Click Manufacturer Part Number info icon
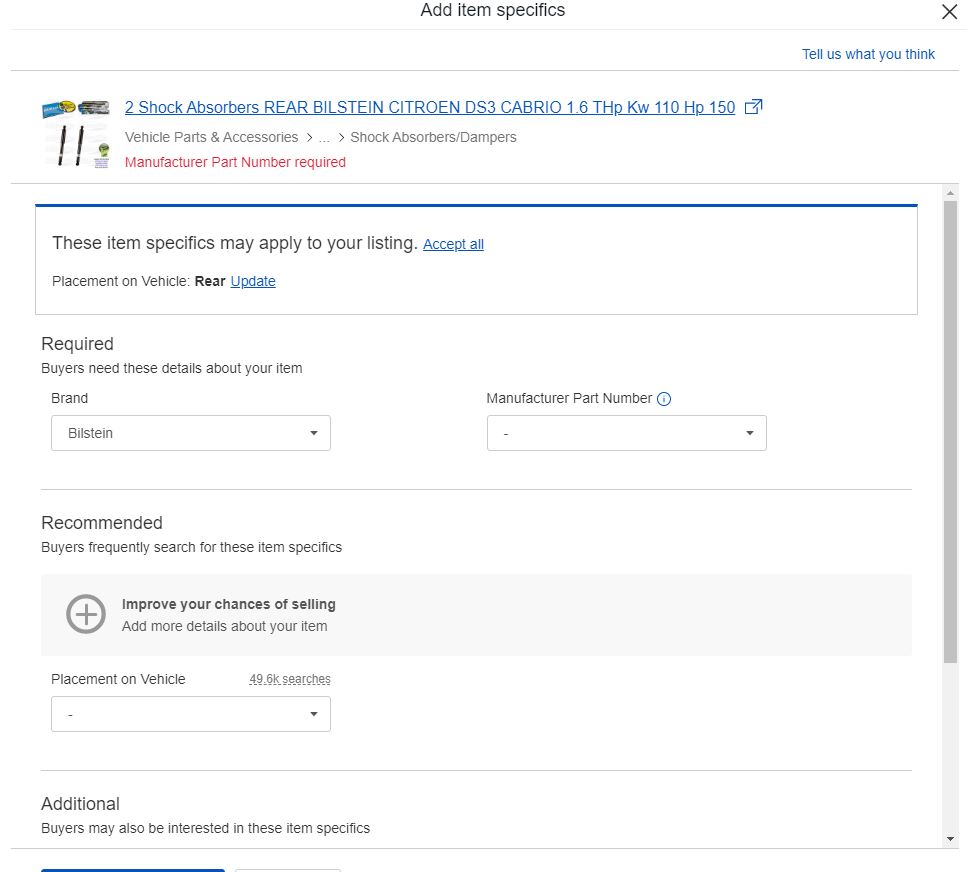The width and height of the screenshot is (967, 872). click(664, 399)
